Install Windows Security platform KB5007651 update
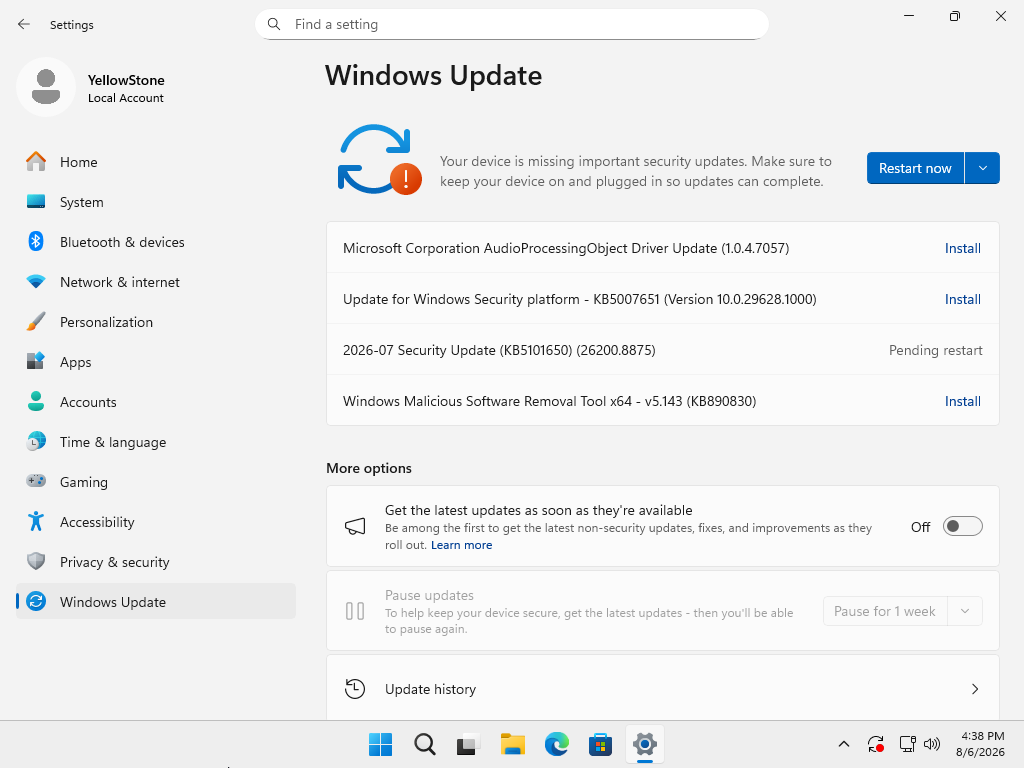 click(x=963, y=299)
